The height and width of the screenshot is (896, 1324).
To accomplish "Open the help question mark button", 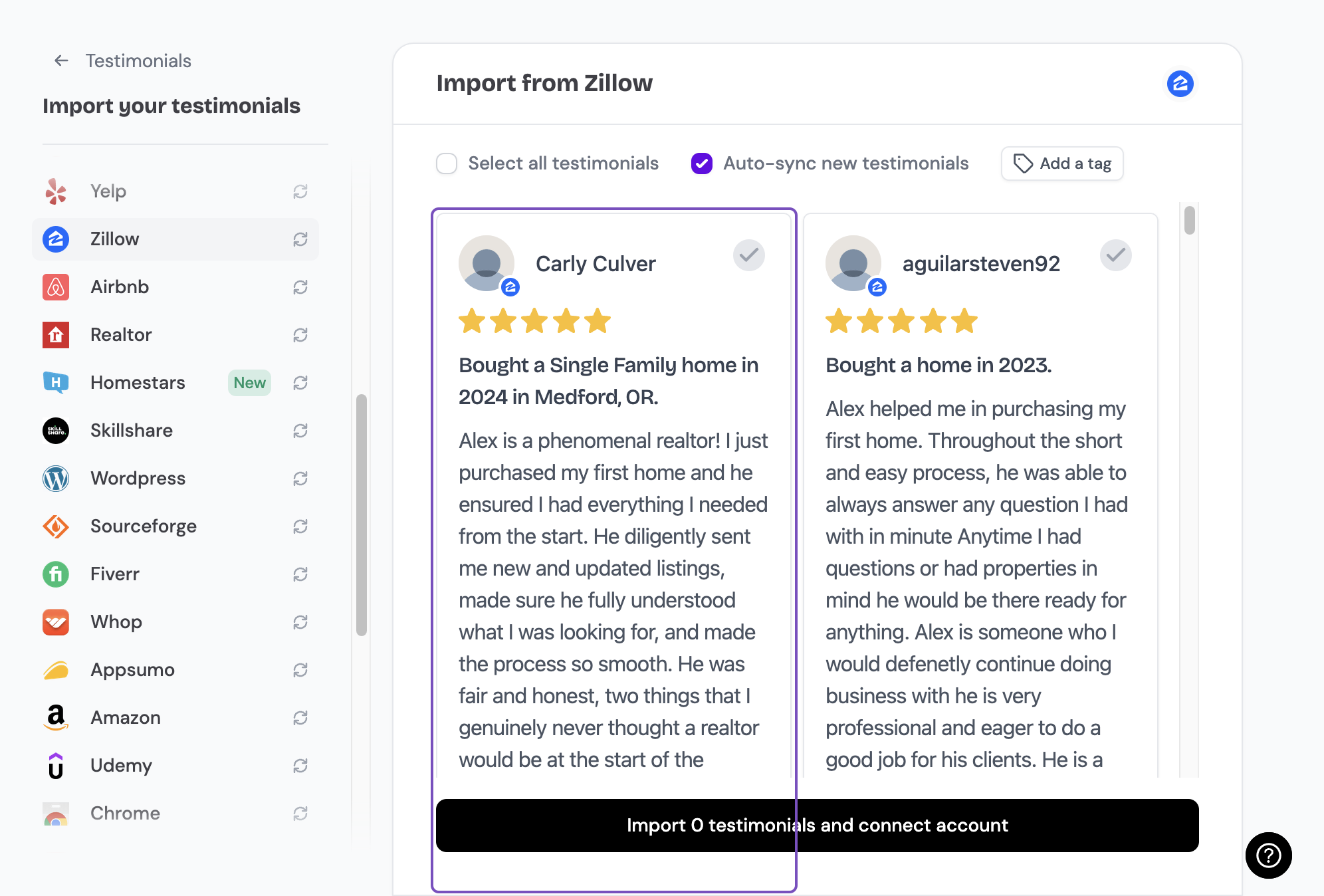I will [x=1268, y=855].
